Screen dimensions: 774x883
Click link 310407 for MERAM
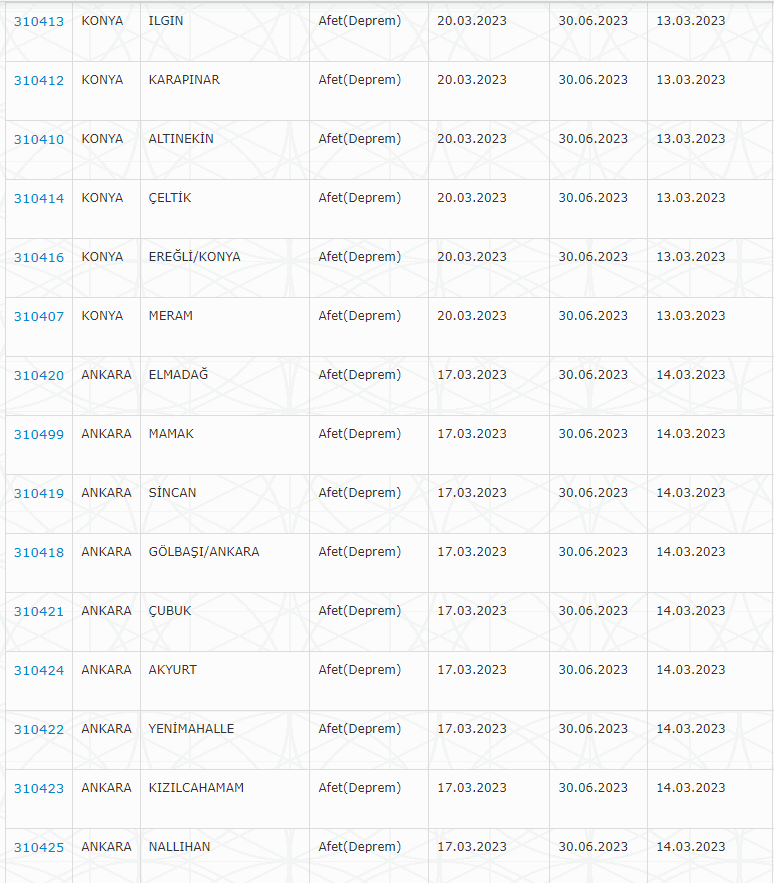point(38,316)
